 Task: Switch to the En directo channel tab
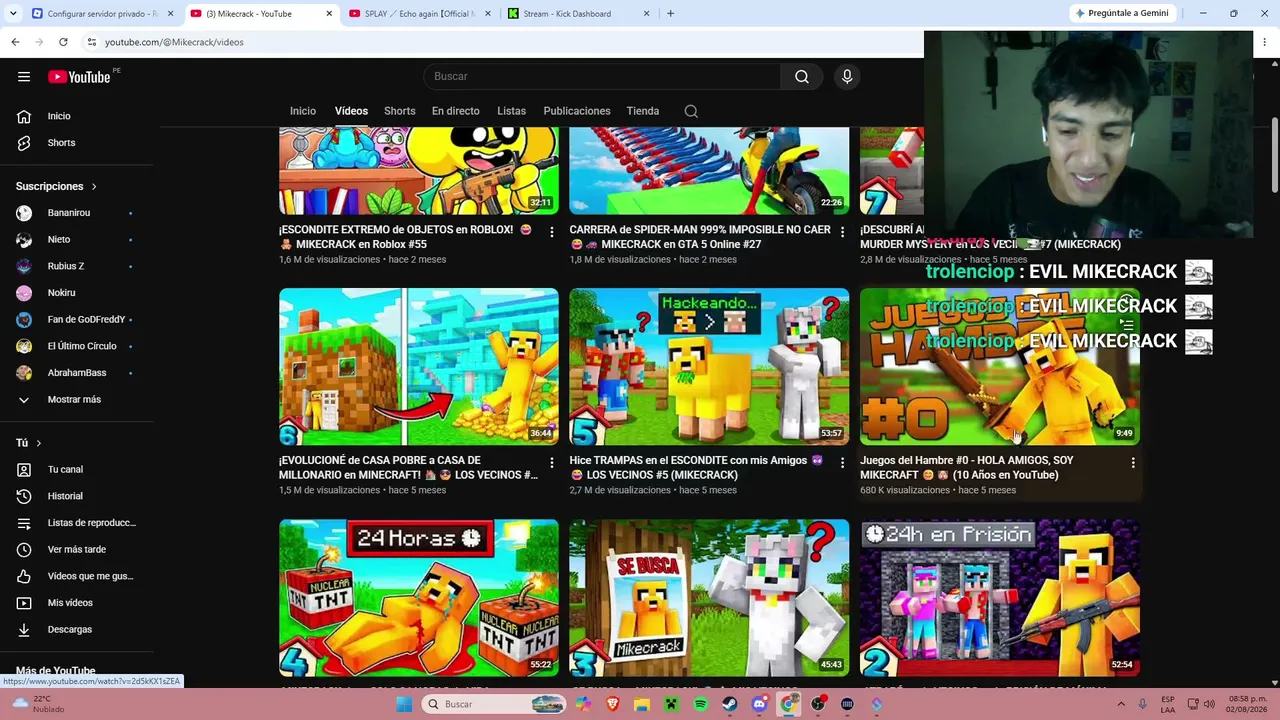tap(456, 111)
